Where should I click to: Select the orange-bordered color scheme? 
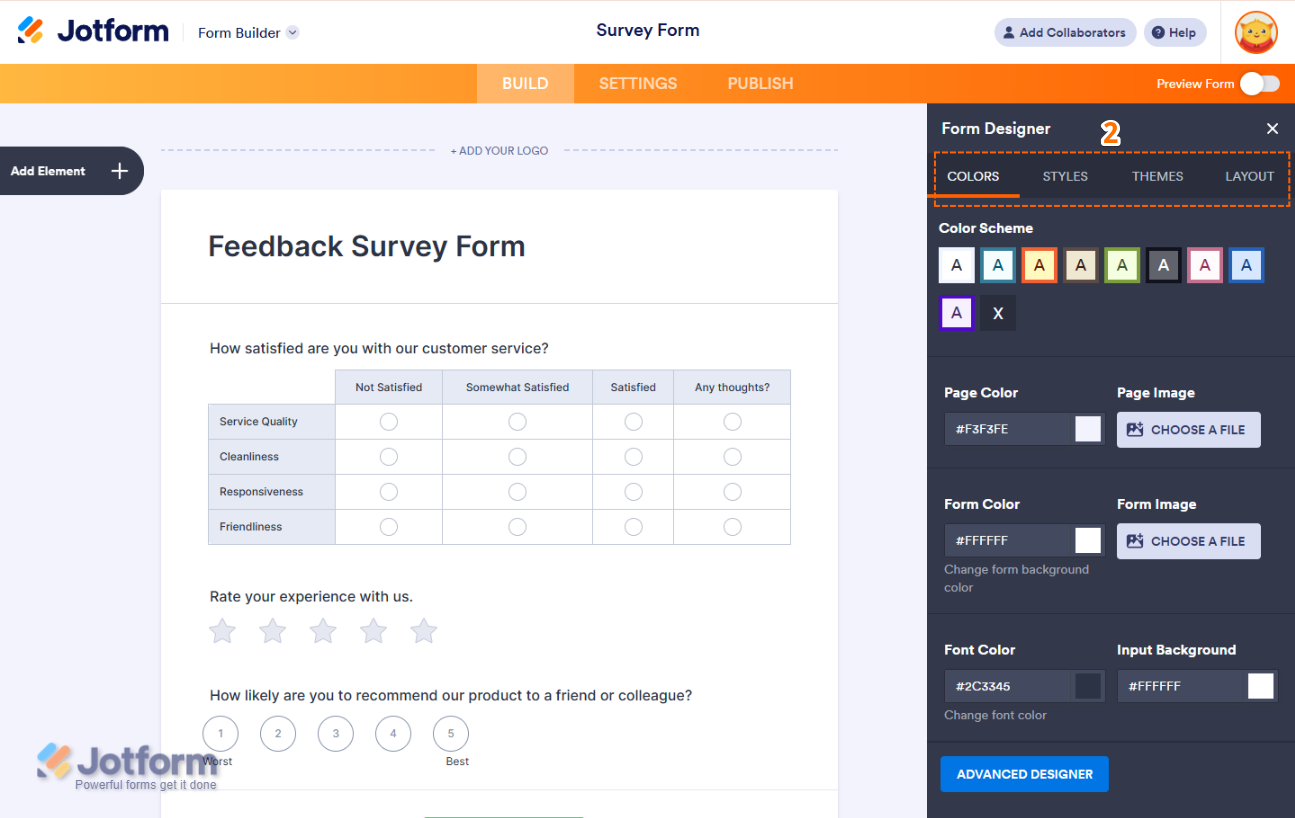[1039, 266]
